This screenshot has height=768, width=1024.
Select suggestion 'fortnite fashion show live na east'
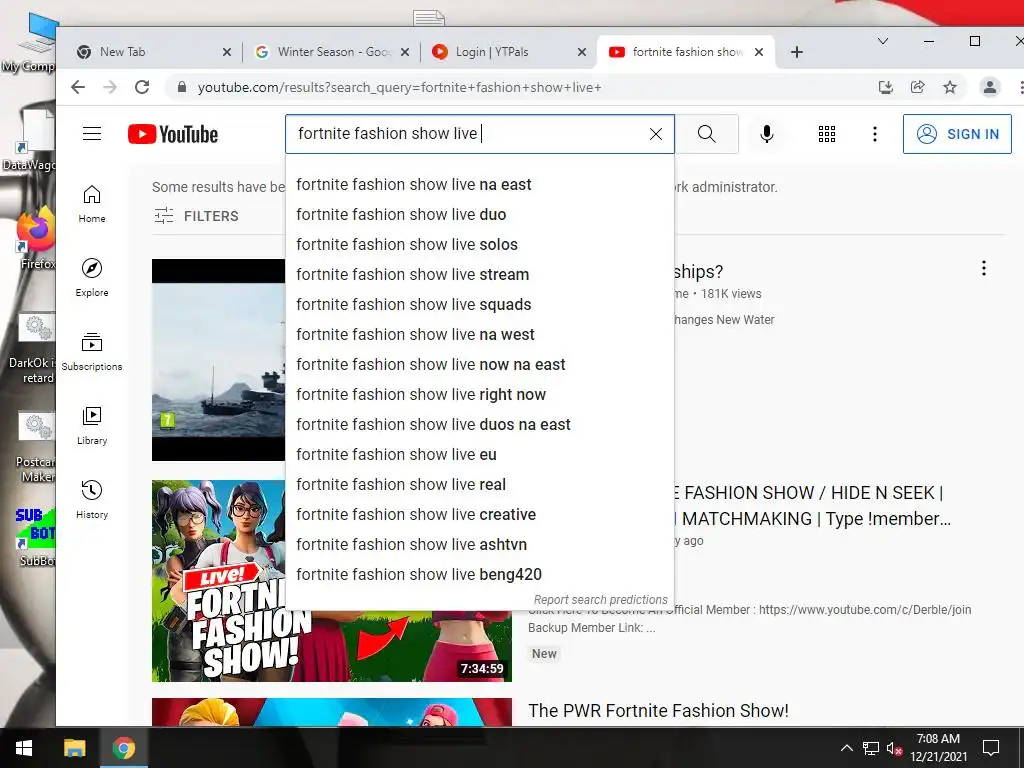(x=480, y=185)
